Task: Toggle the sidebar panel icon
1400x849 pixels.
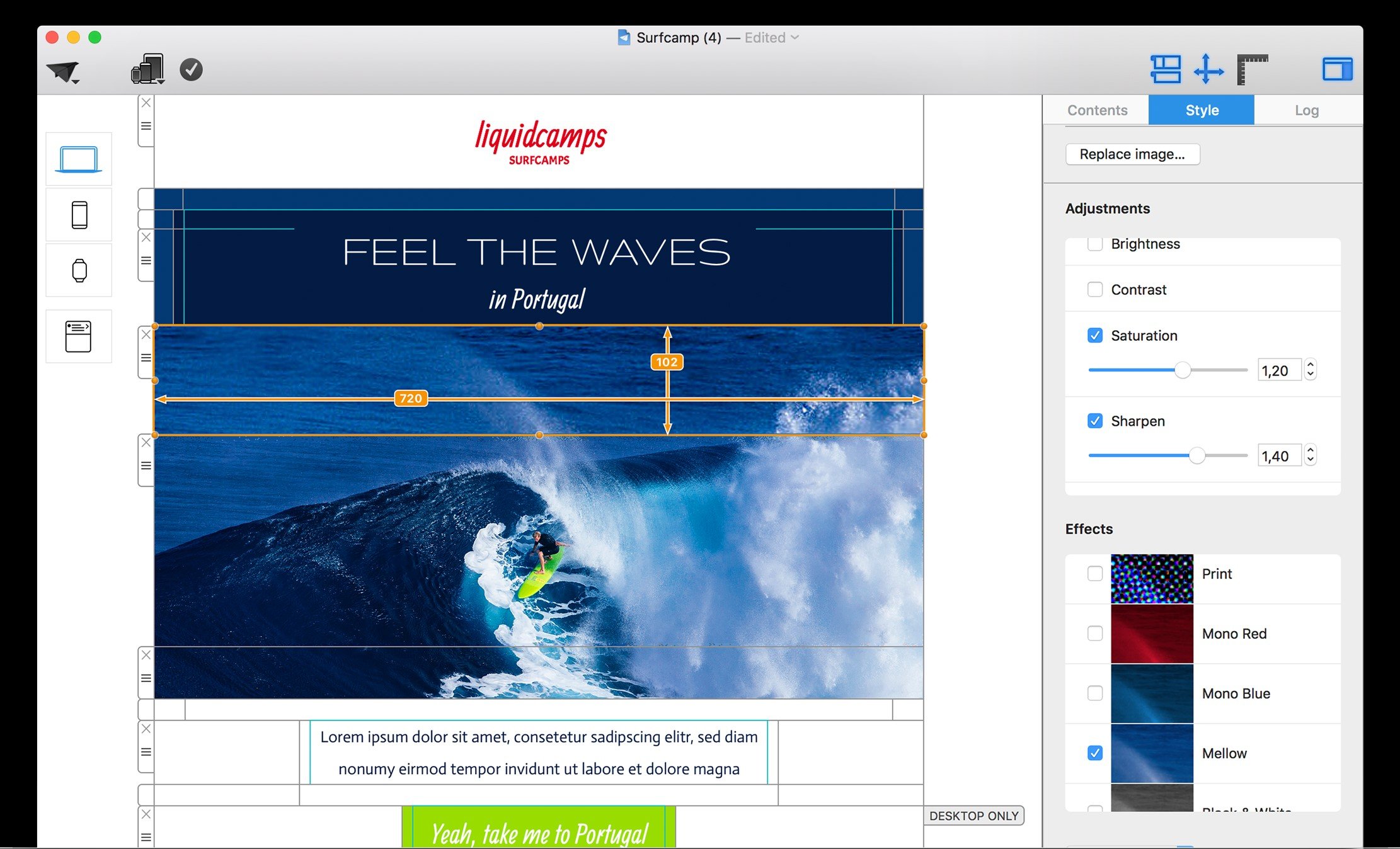Action: click(1337, 69)
